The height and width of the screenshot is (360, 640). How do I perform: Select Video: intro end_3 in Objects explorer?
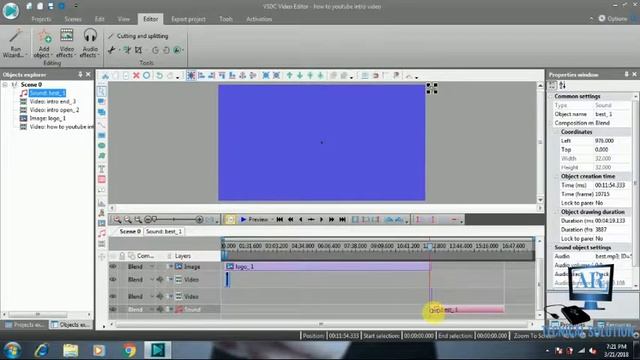tap(52, 101)
